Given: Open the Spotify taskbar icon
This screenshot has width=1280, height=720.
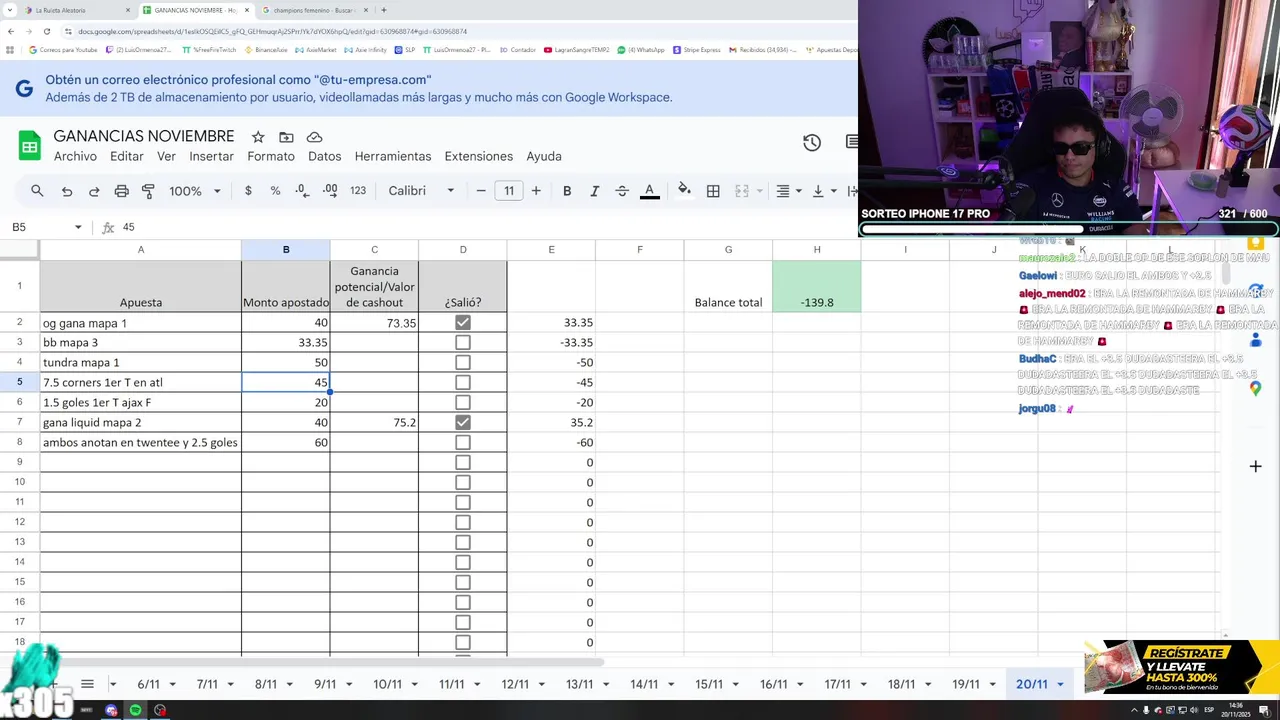Looking at the screenshot, I should pos(136,710).
